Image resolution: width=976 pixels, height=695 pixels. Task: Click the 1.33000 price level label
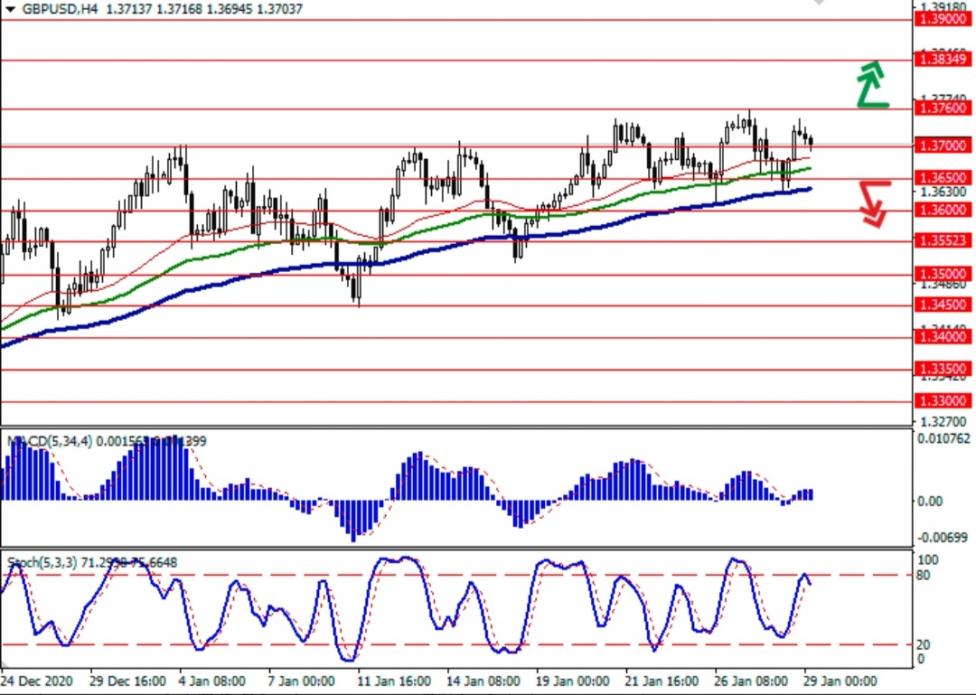[x=943, y=401]
